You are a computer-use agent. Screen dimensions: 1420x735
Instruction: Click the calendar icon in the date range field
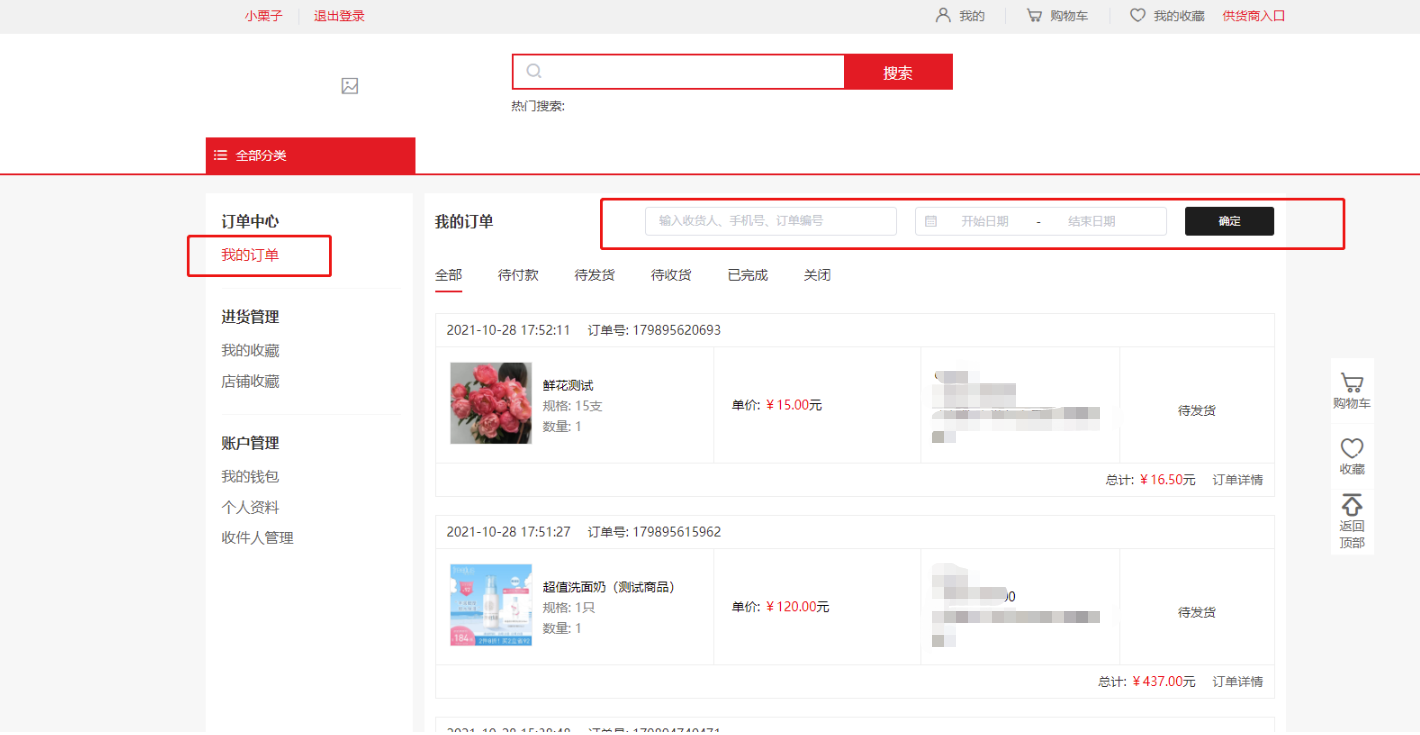[931, 221]
